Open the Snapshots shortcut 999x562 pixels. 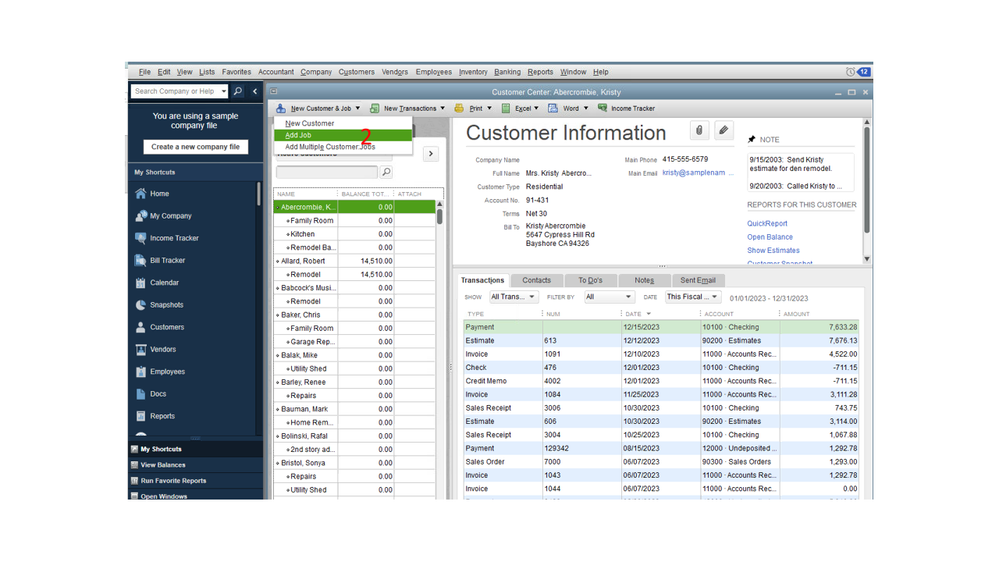pyautogui.click(x=166, y=305)
